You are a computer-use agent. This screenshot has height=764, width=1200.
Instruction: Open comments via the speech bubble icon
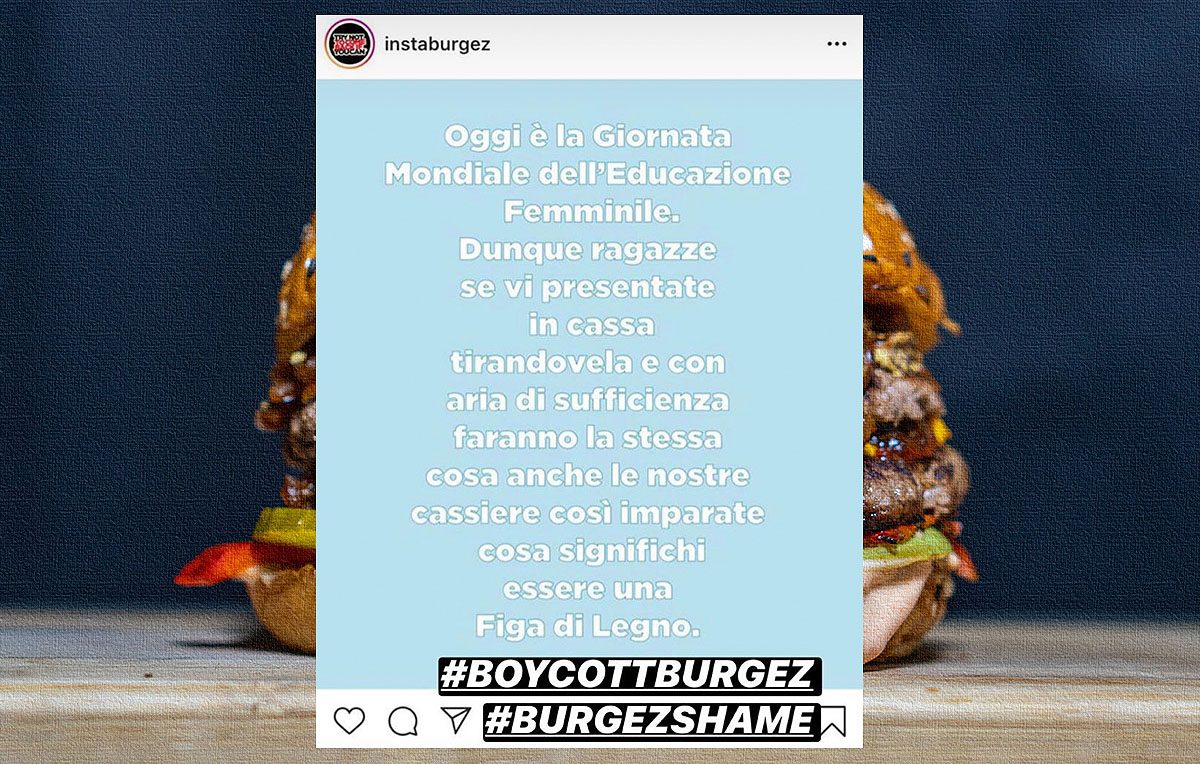click(403, 721)
